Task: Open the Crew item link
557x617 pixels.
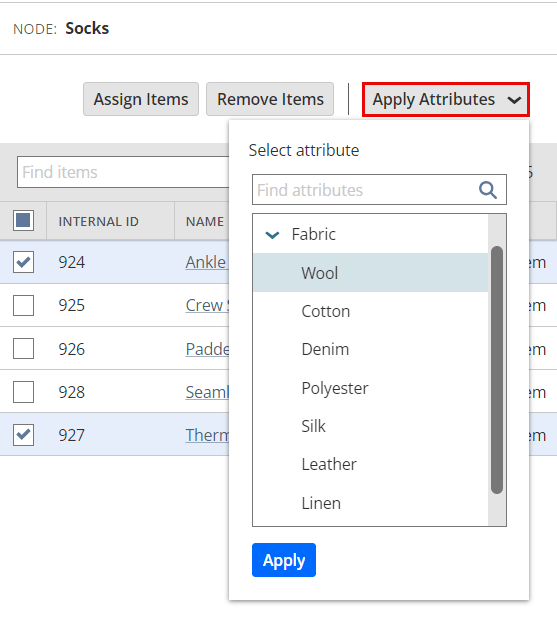Action: (x=207, y=305)
